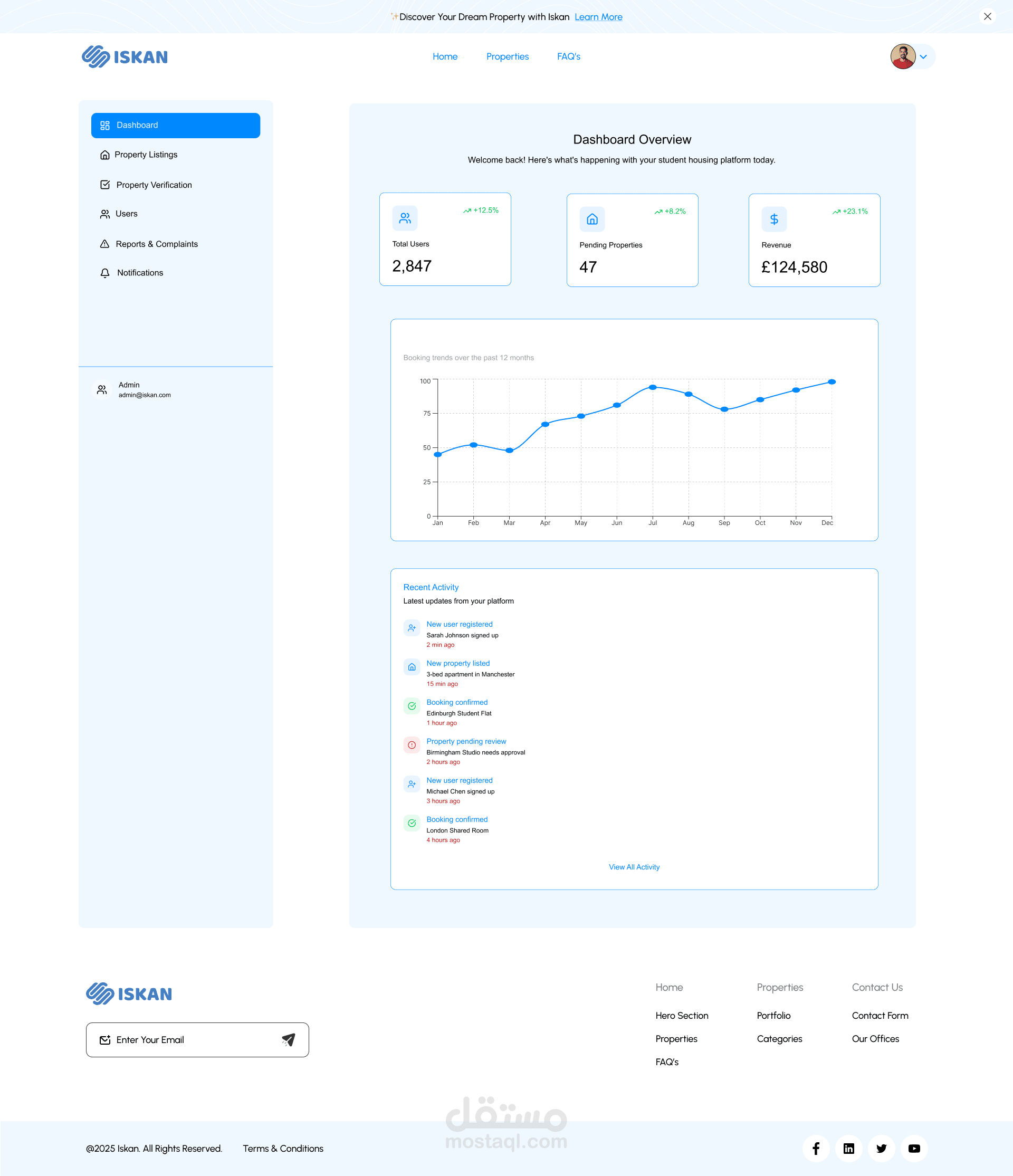Screen dimensions: 1013x1176
Task: Click the Revenue value £124,580
Action: pos(795,267)
